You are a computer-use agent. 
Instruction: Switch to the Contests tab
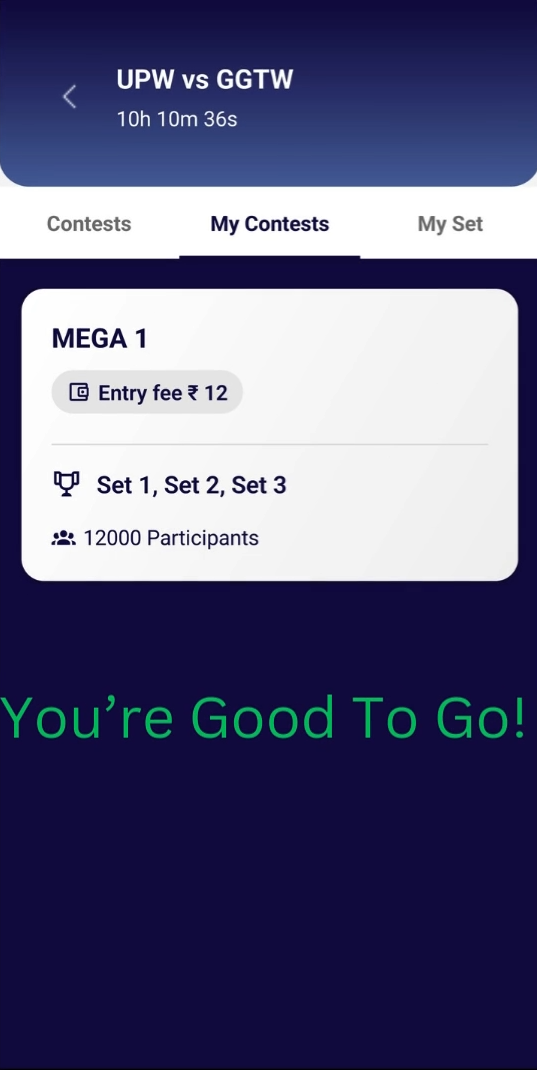(89, 224)
